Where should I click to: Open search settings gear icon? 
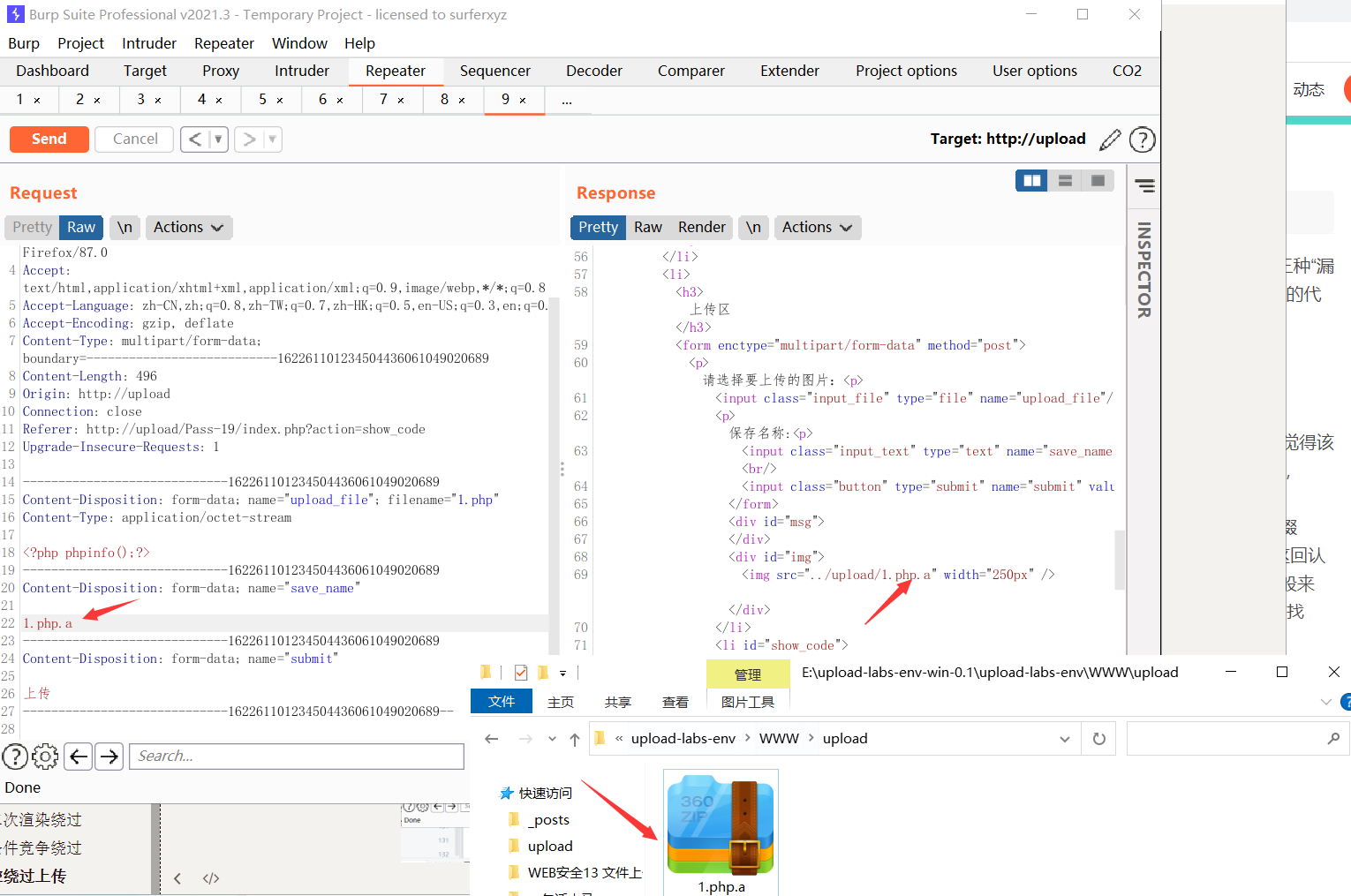tap(45, 757)
